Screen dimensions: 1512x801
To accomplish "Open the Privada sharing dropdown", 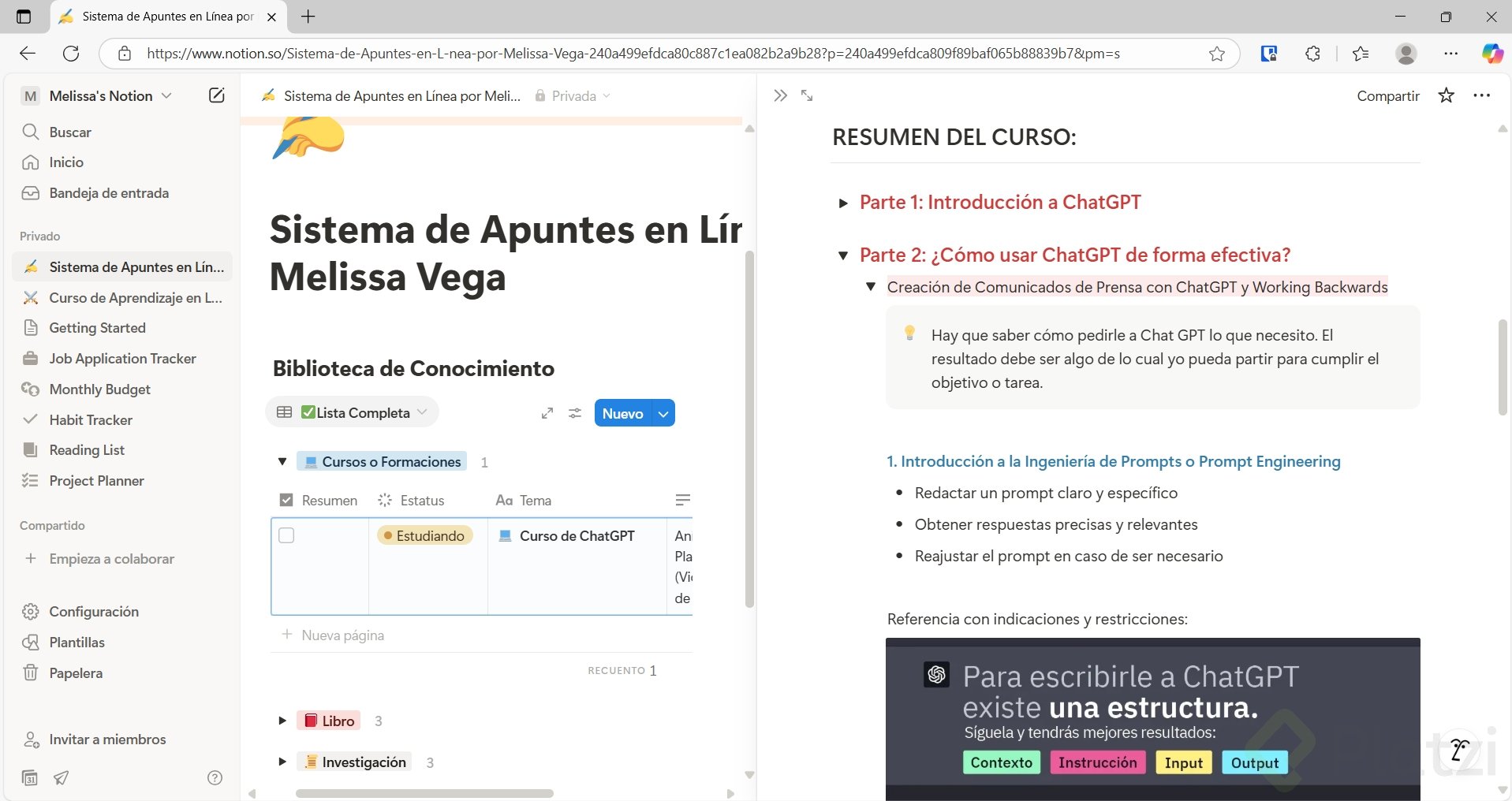I will [573, 96].
